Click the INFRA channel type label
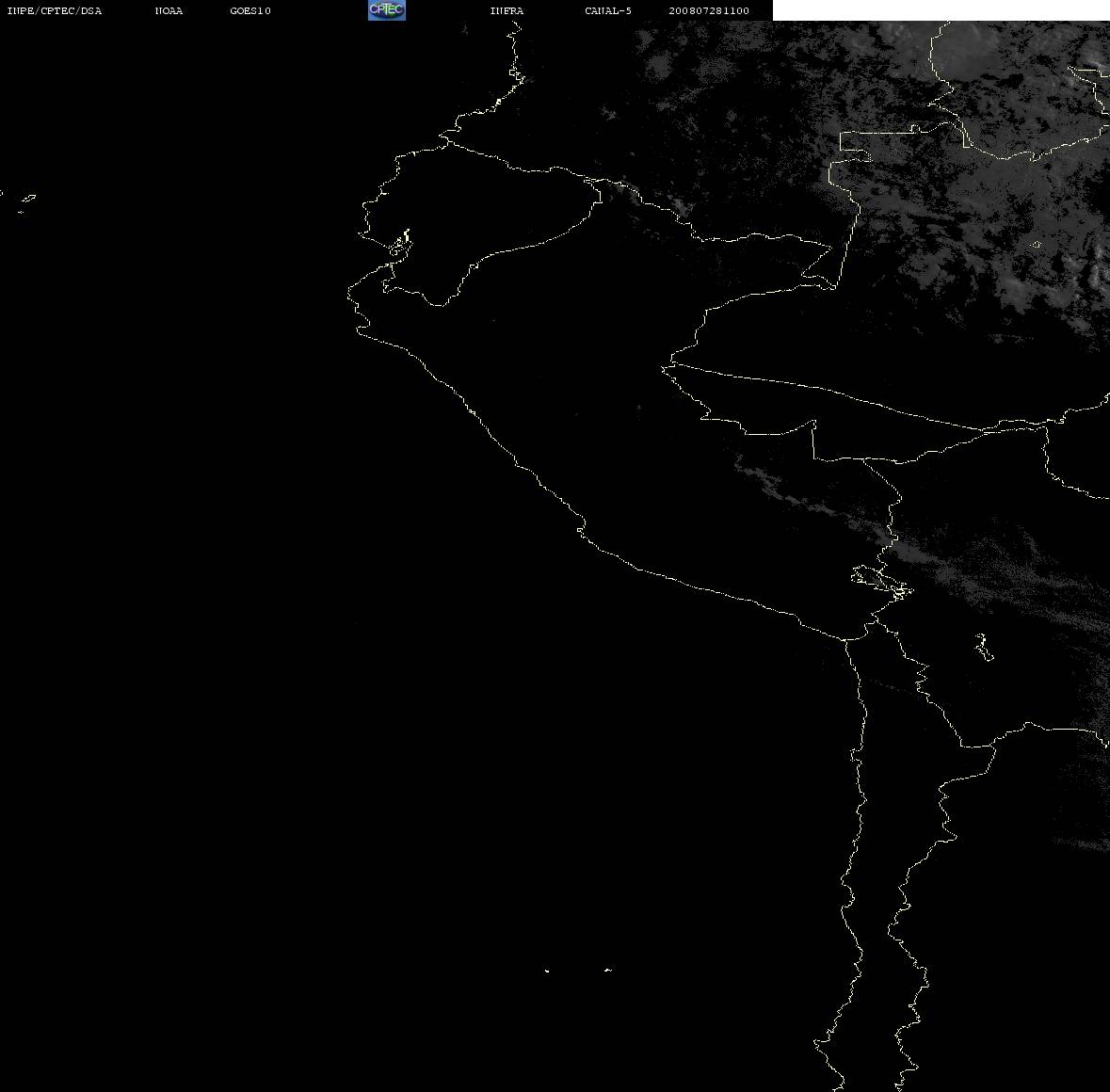 [x=507, y=10]
